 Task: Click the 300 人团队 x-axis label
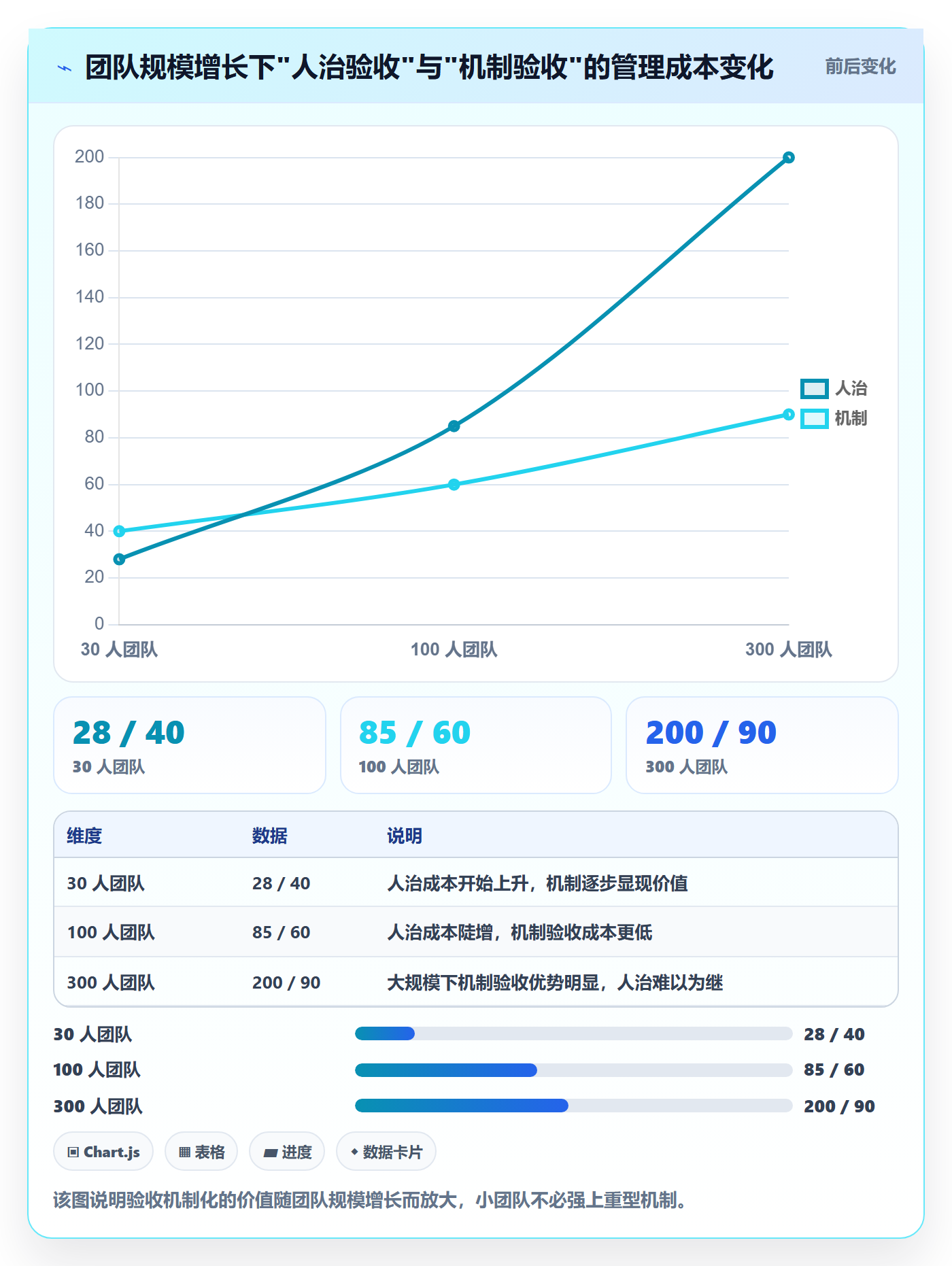(789, 649)
